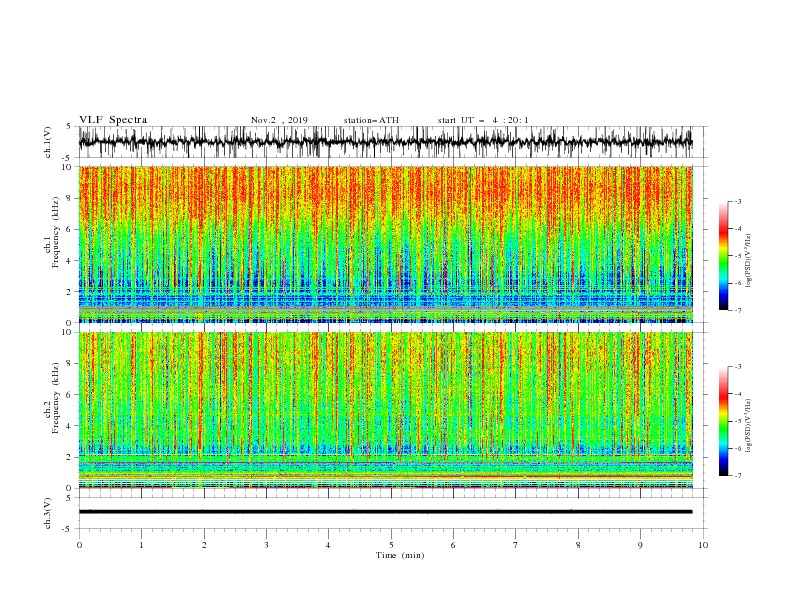
Task: Click the ch.3 flat black trace
Action: pyautogui.click(x=386, y=512)
